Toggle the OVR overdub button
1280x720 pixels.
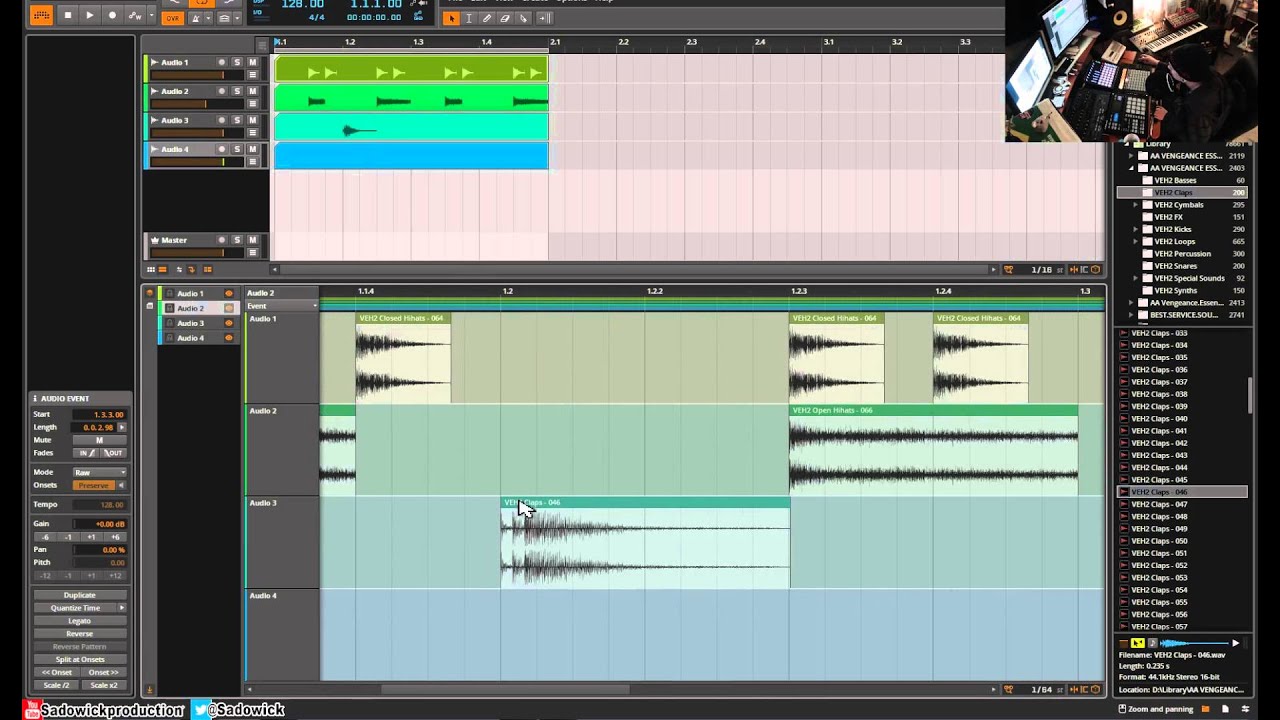pyautogui.click(x=172, y=18)
